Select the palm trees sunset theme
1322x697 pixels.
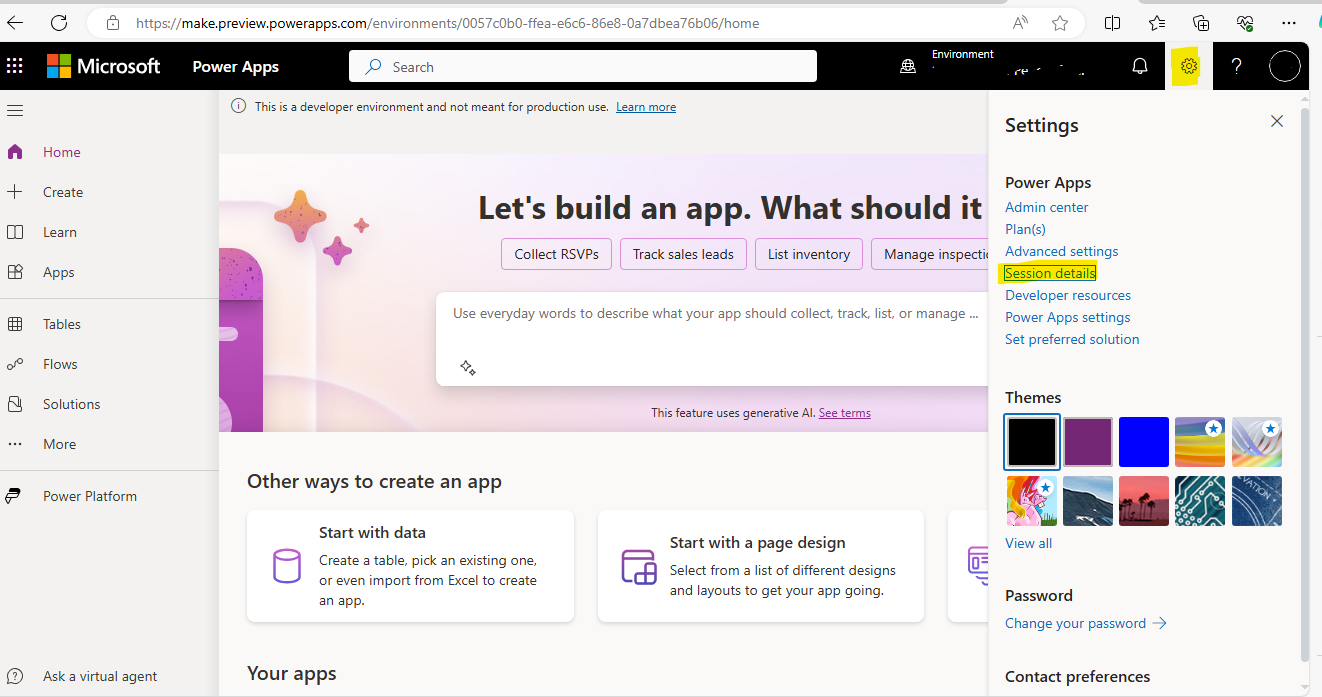tap(1144, 501)
